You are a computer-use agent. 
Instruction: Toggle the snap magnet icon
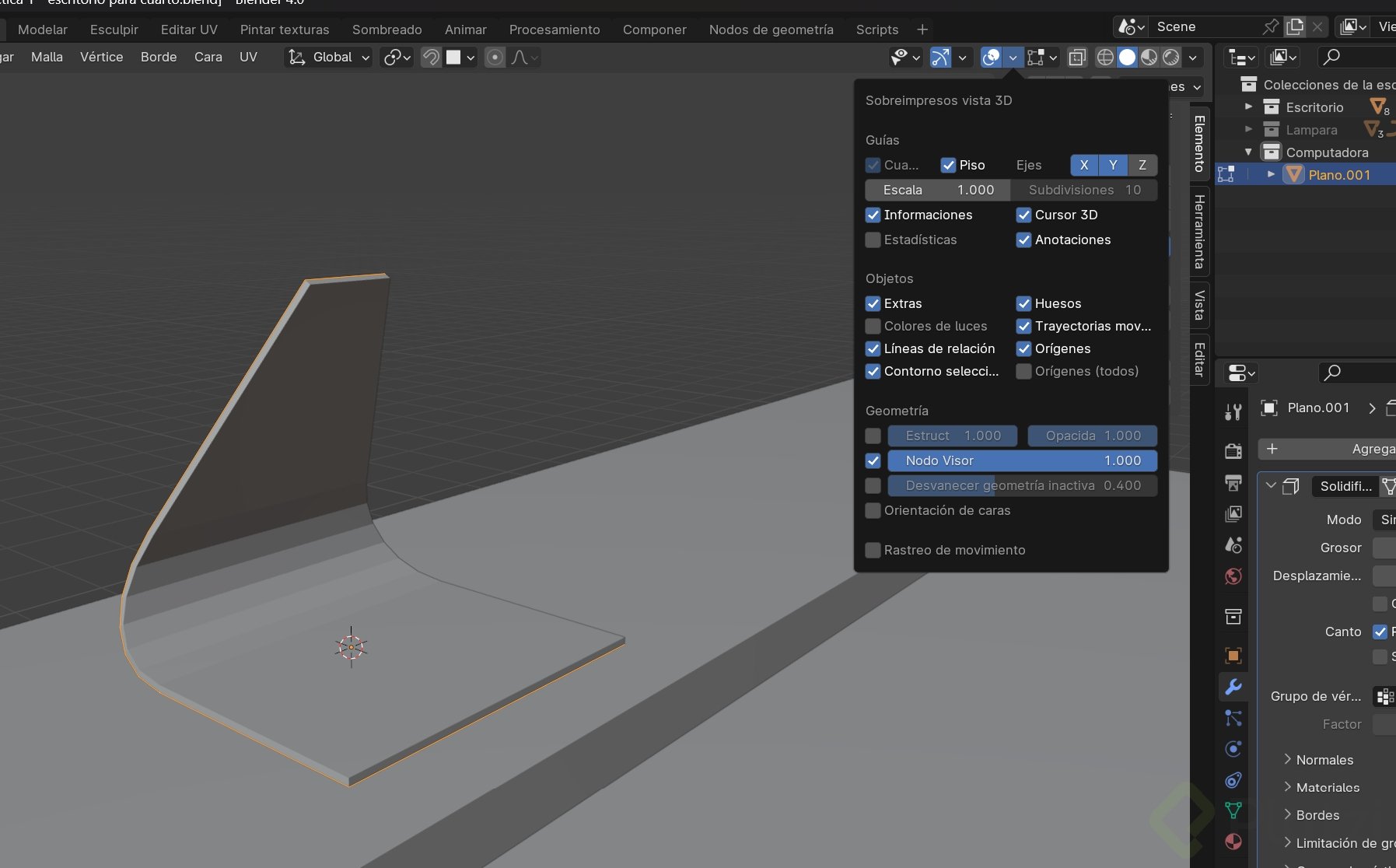pos(431,57)
